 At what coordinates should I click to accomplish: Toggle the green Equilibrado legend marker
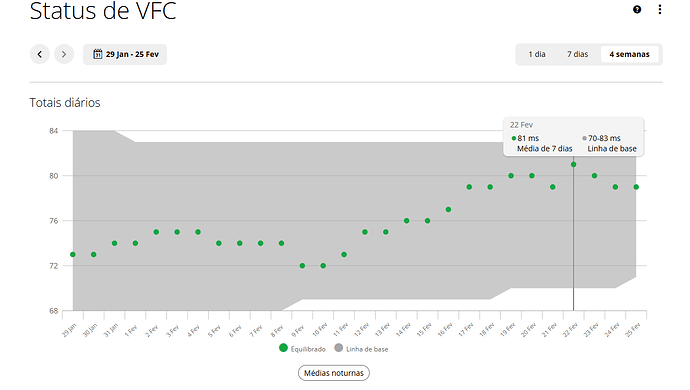coord(283,348)
